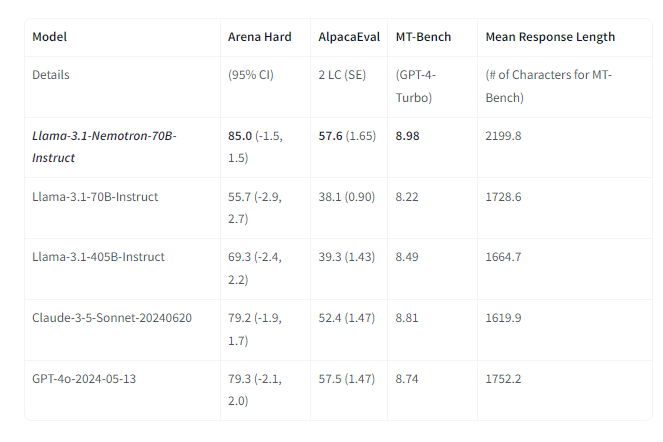
Task: Click the Mean Response Length header
Action: (x=550, y=37)
